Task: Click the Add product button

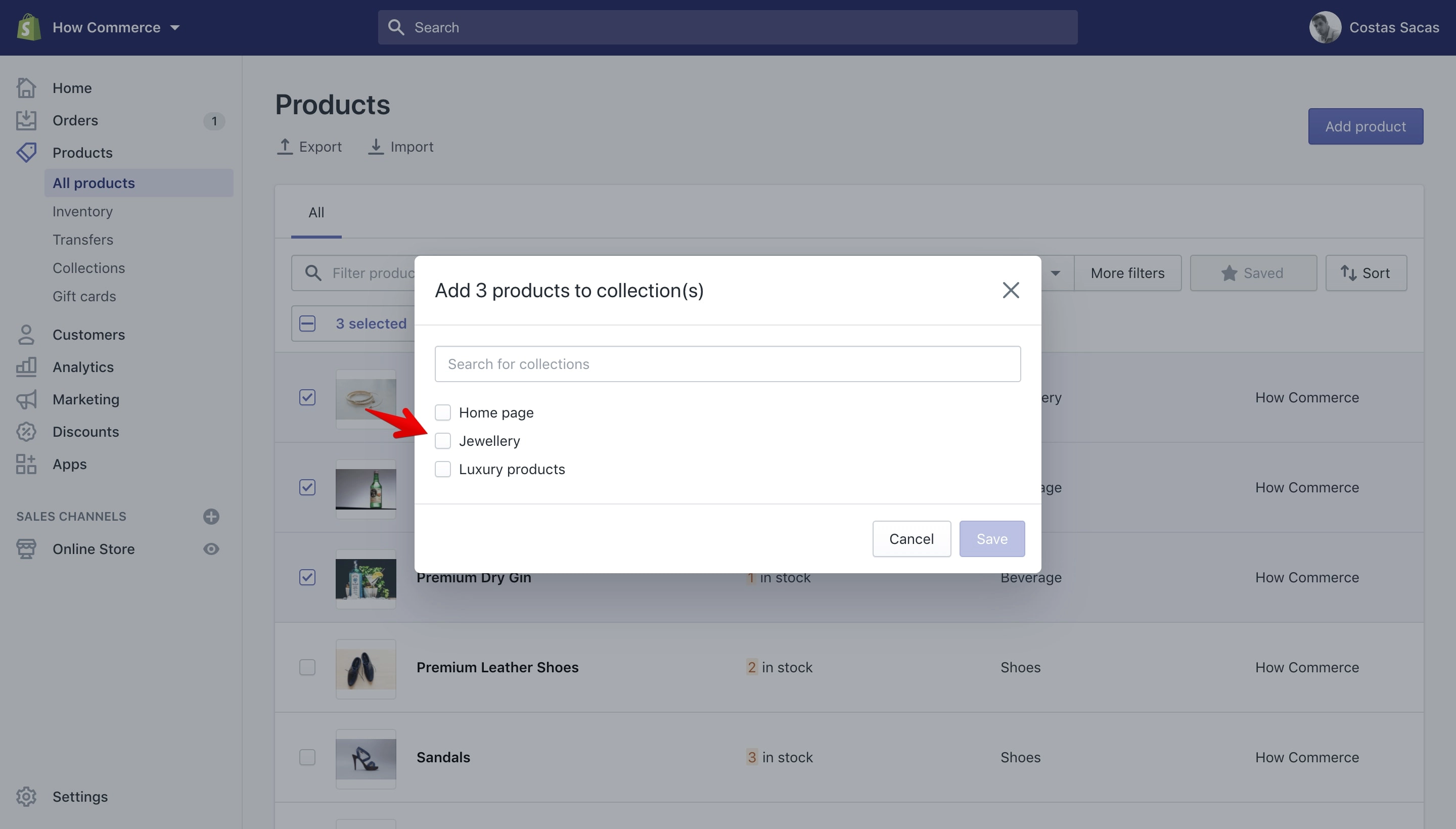Action: pos(1366,126)
